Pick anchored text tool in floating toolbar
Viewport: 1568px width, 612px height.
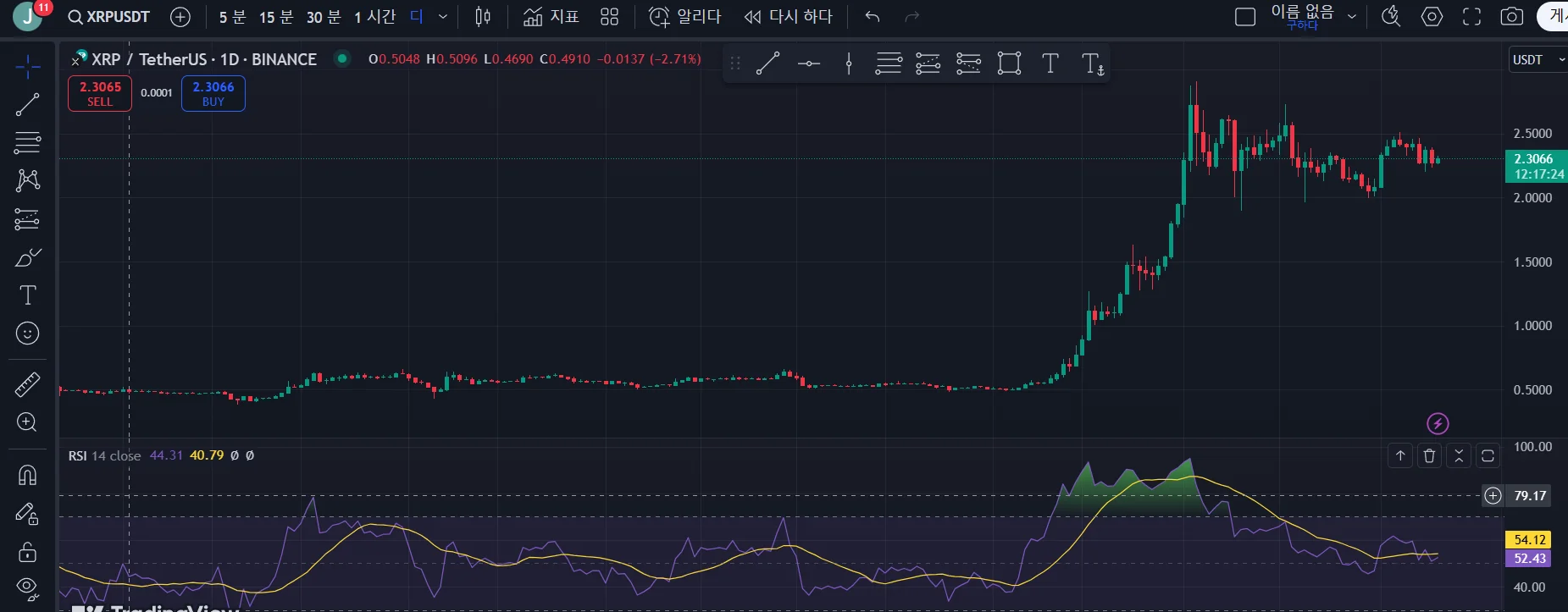[x=1093, y=63]
